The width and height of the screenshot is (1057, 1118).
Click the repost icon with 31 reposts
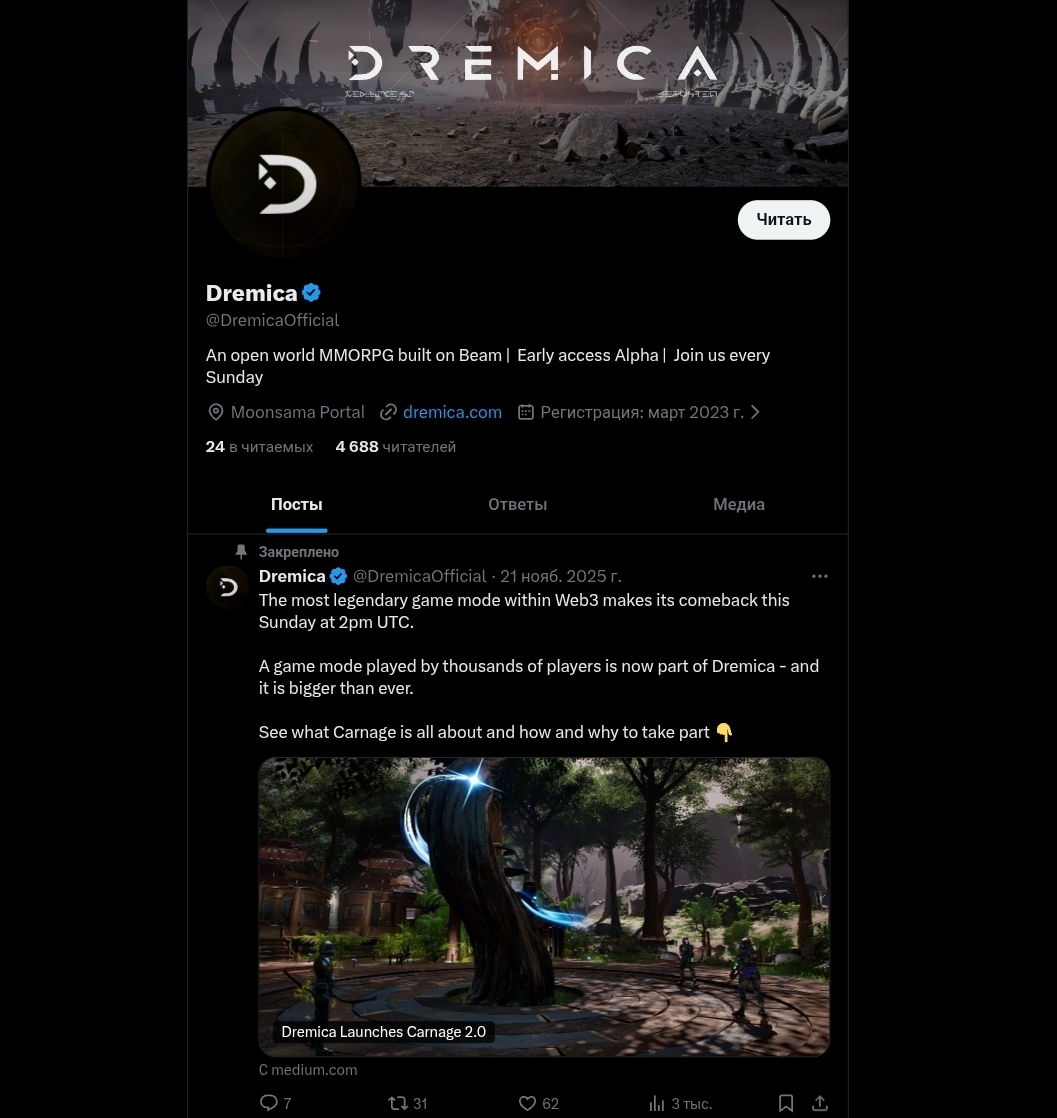[x=397, y=1103]
